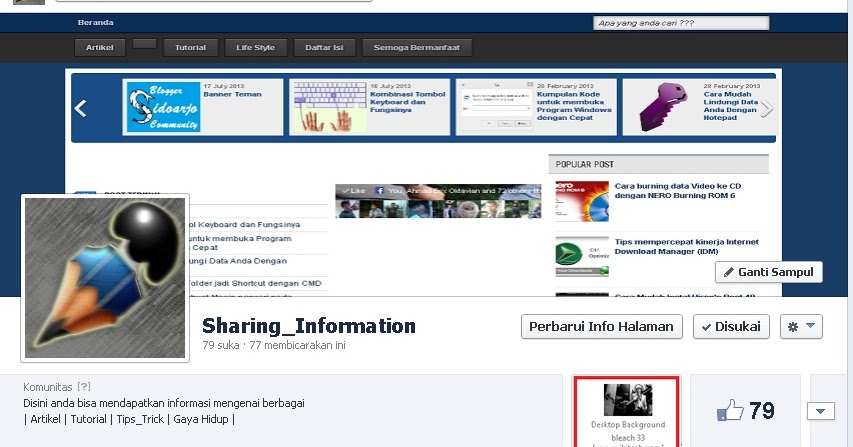Open Kumpulan Kode untuk membuka Program Windows

[574, 105]
